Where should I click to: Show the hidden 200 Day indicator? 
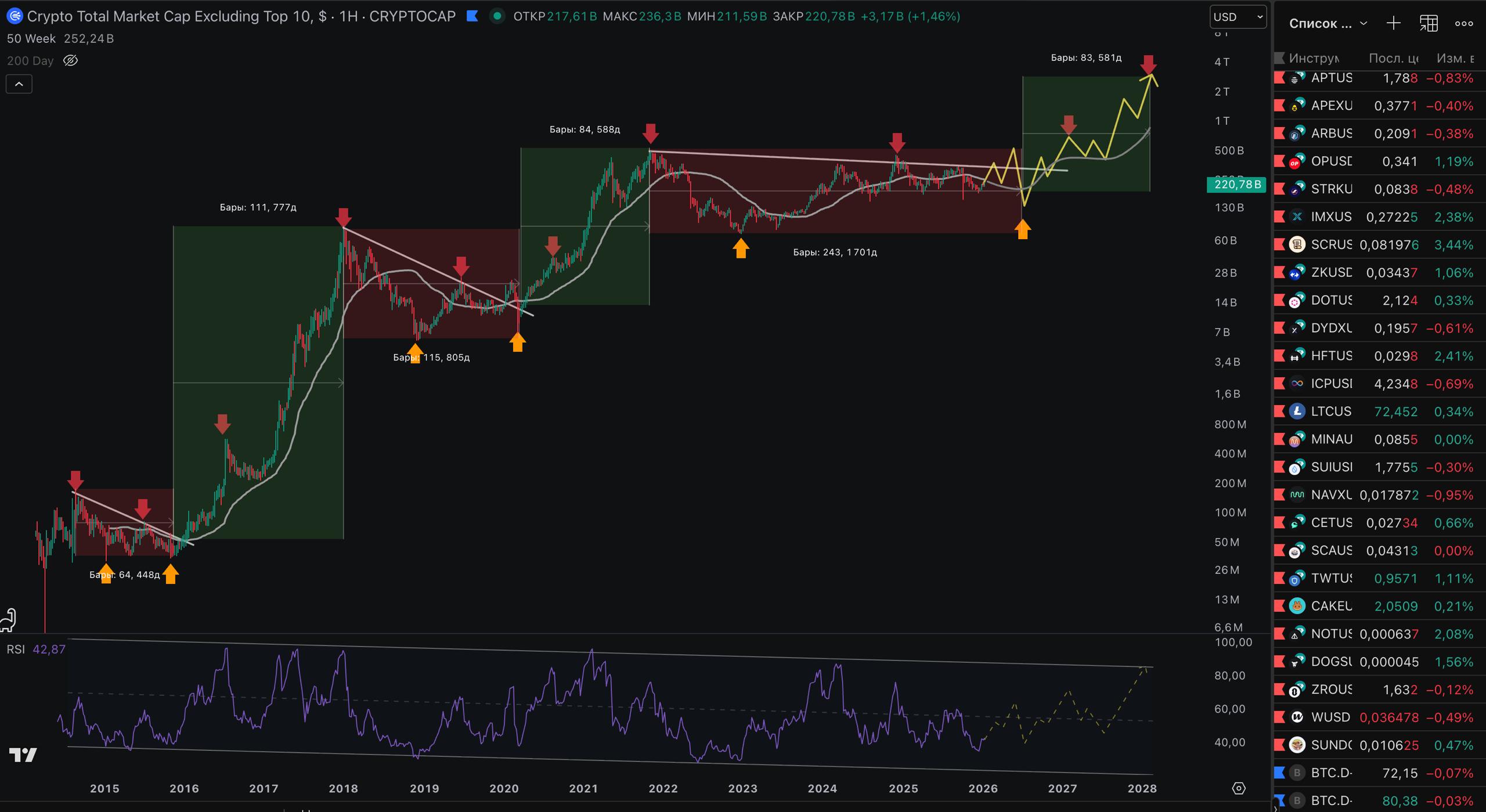pos(70,60)
